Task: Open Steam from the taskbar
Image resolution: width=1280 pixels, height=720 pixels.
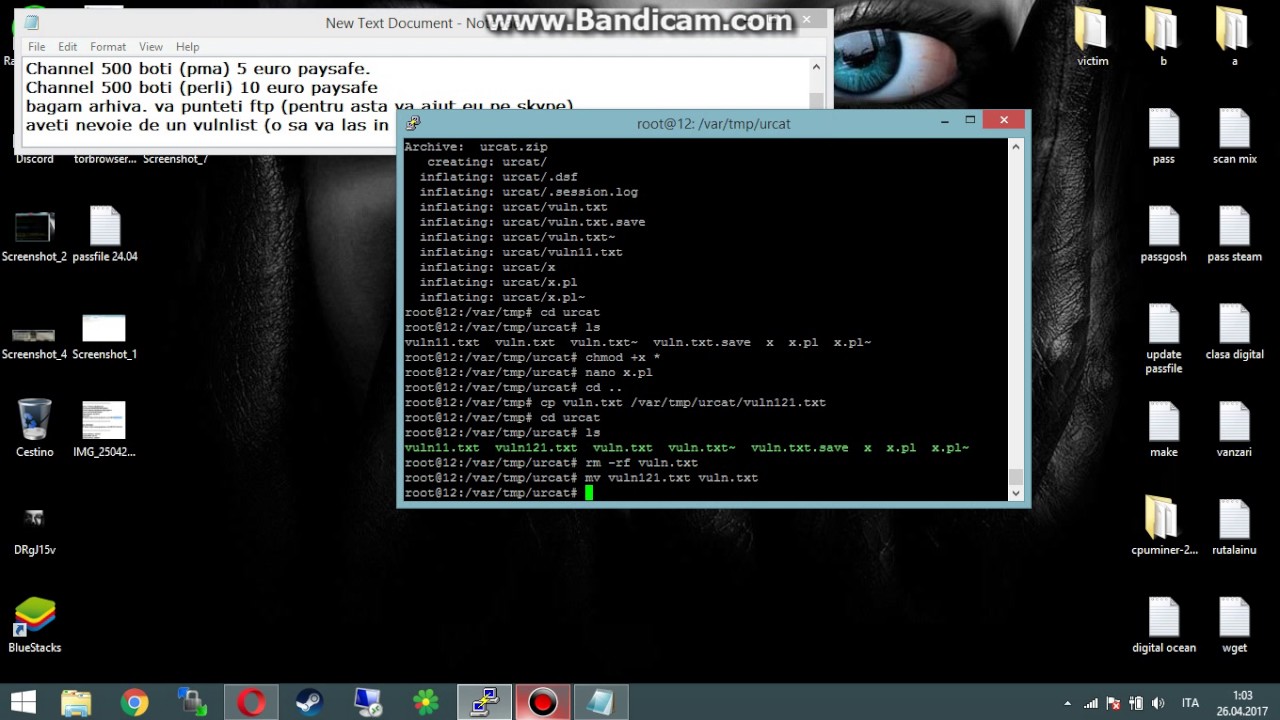Action: click(309, 702)
